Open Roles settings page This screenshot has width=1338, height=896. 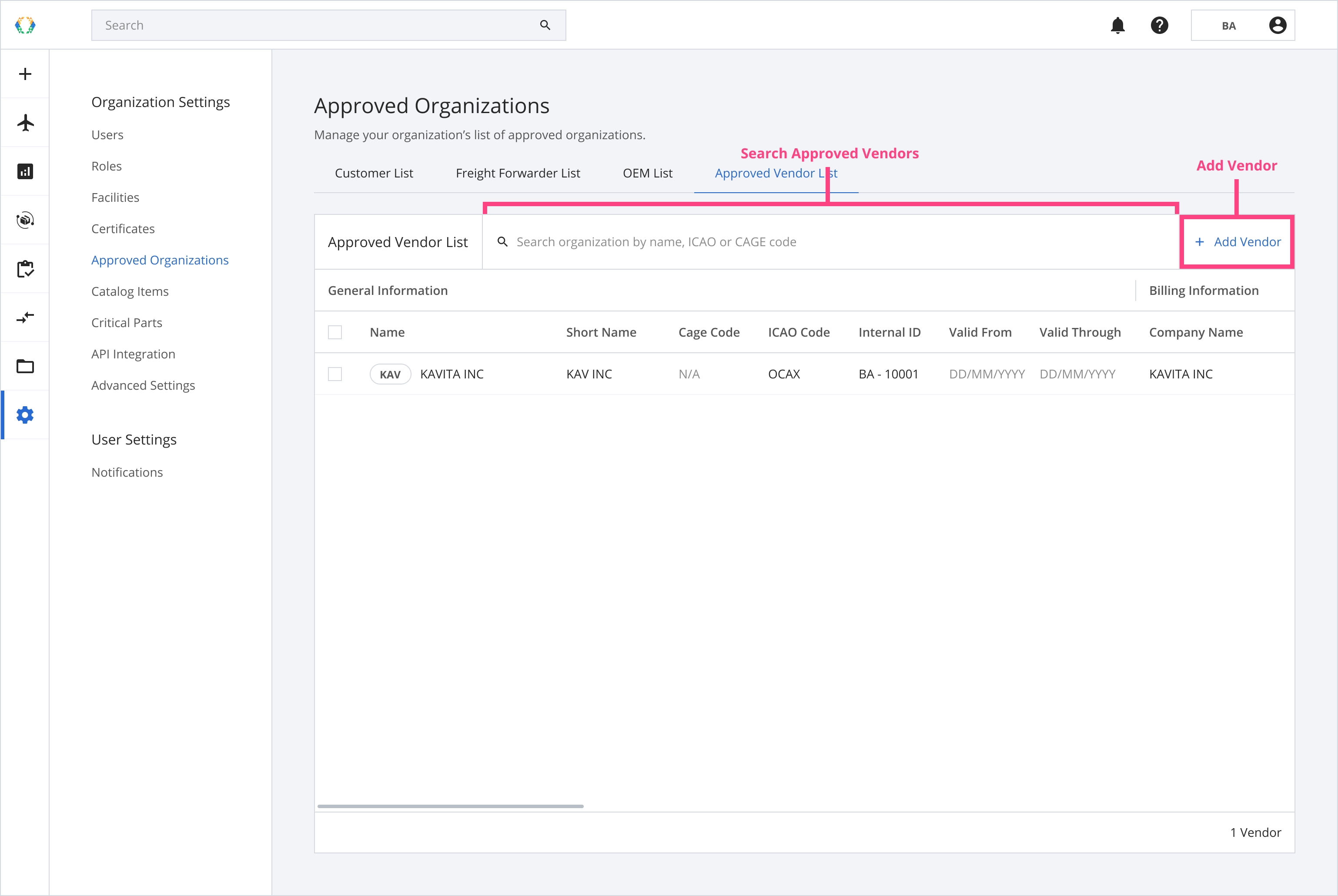tap(106, 166)
